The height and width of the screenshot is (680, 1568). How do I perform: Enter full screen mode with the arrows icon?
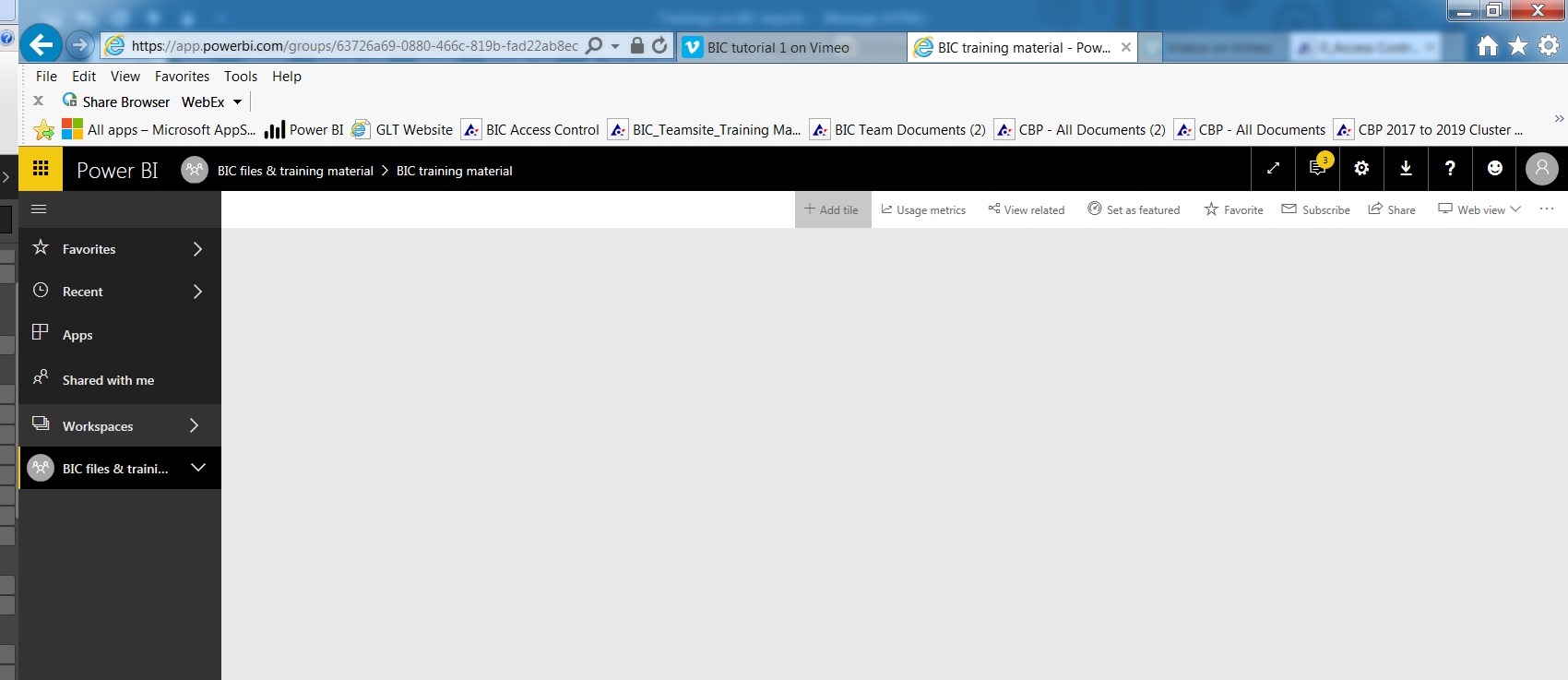(x=1273, y=169)
